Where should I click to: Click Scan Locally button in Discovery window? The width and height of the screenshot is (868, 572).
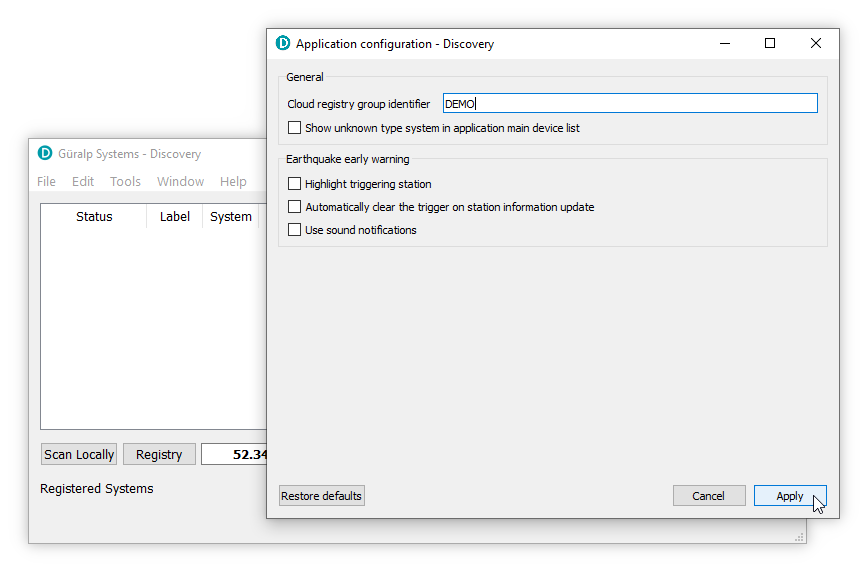point(79,455)
